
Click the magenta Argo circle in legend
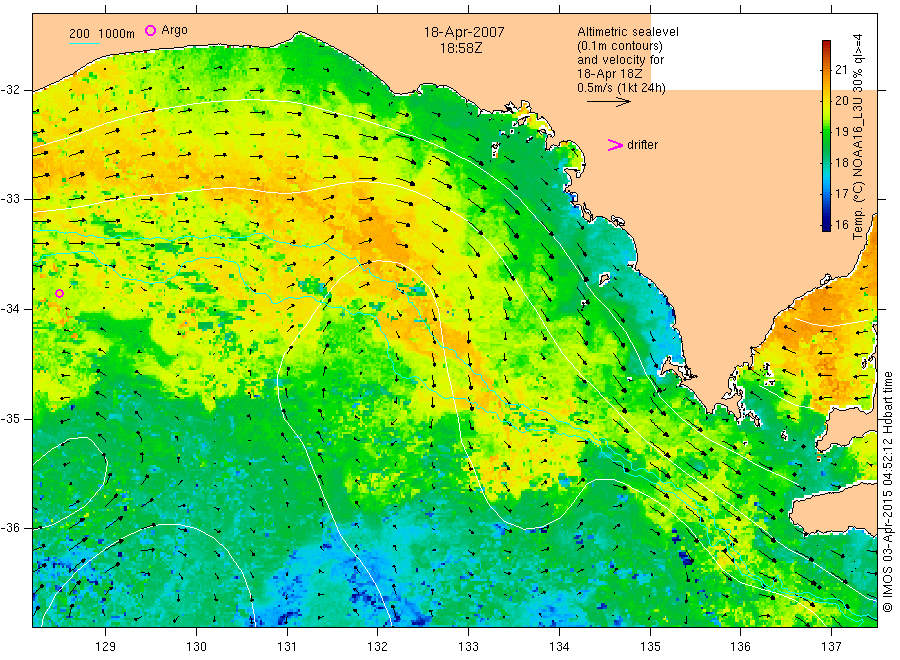click(x=150, y=30)
